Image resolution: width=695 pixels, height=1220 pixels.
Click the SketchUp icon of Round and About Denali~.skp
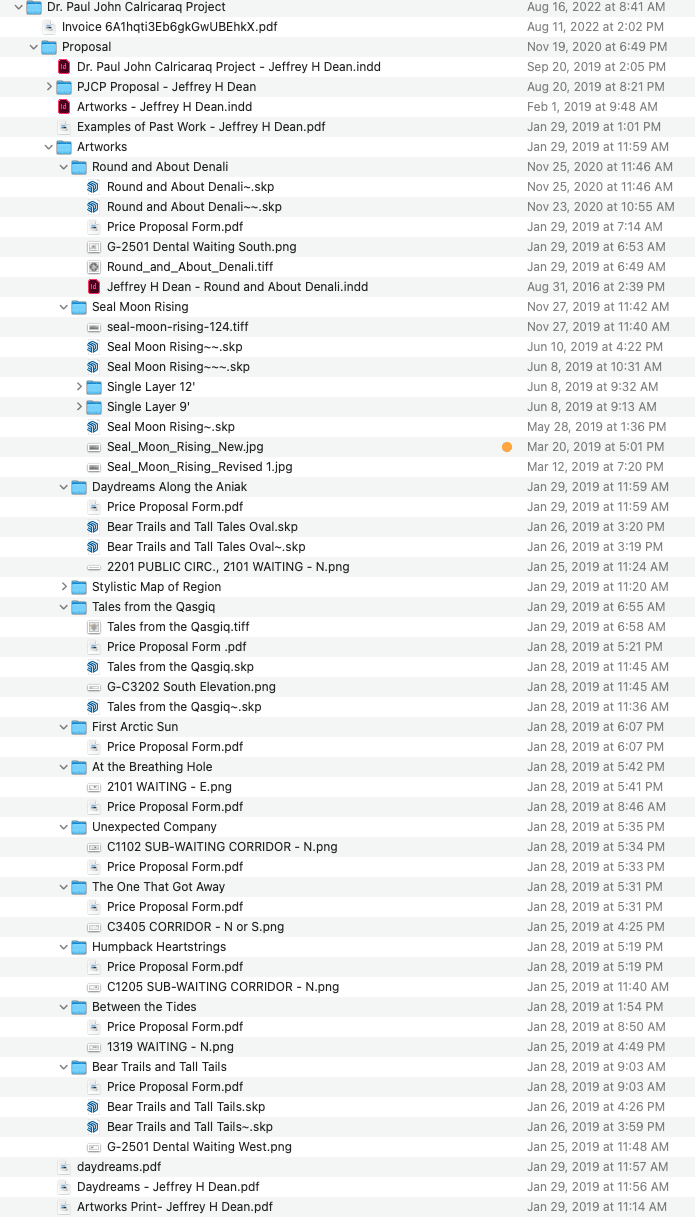click(94, 187)
